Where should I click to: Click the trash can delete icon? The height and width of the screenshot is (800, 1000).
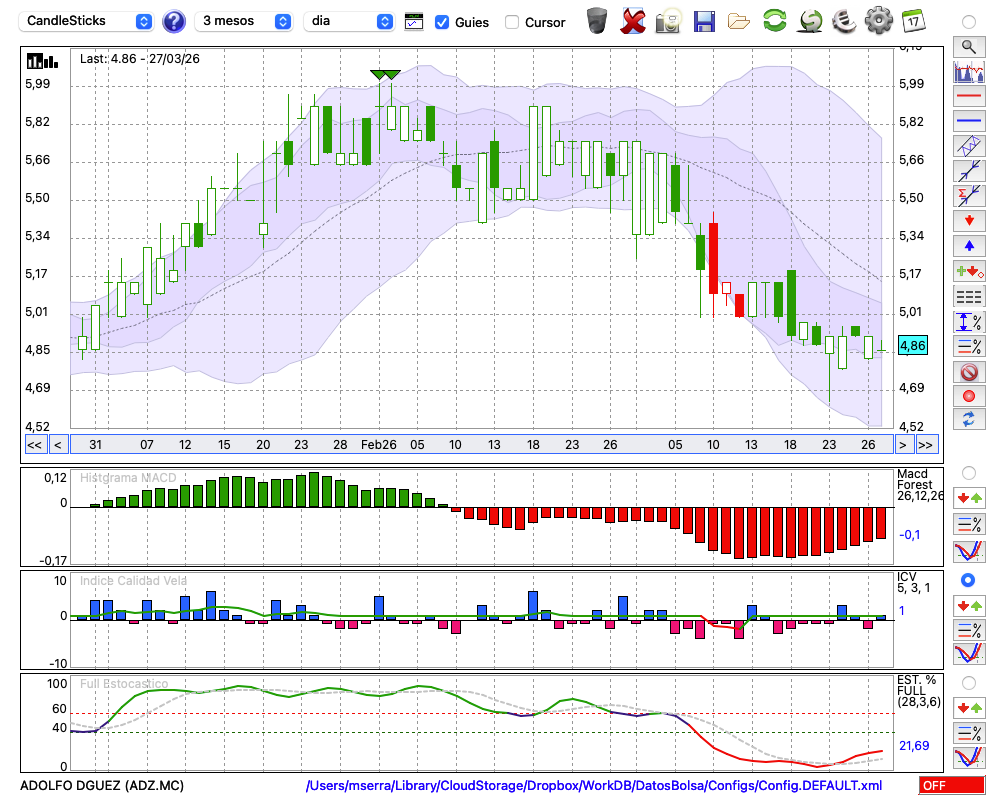[597, 20]
